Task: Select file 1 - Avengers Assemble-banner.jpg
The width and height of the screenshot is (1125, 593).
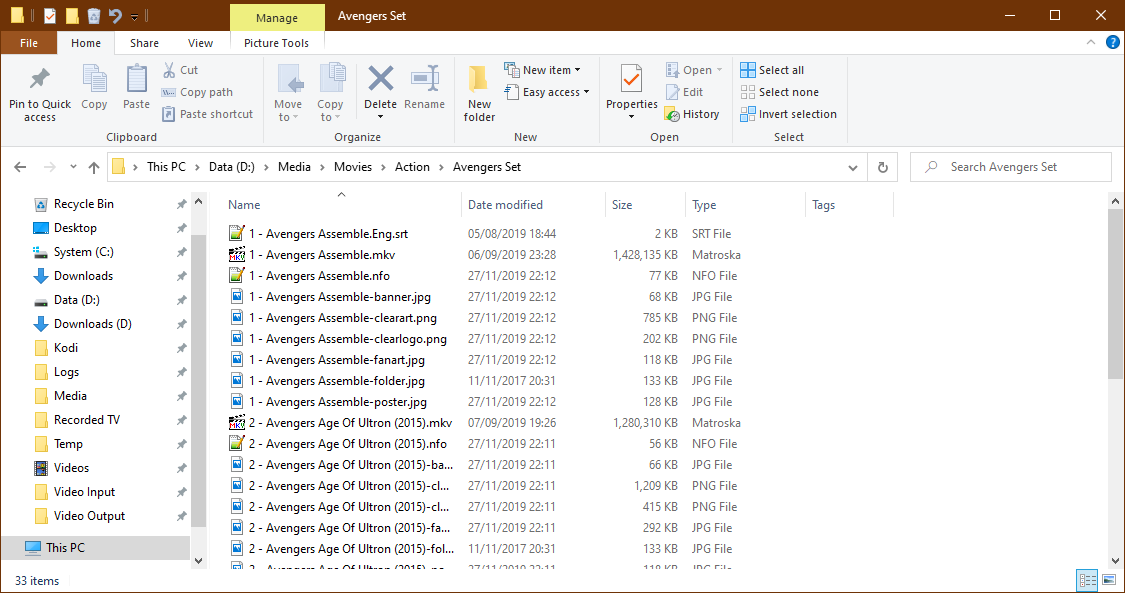Action: tap(339, 297)
